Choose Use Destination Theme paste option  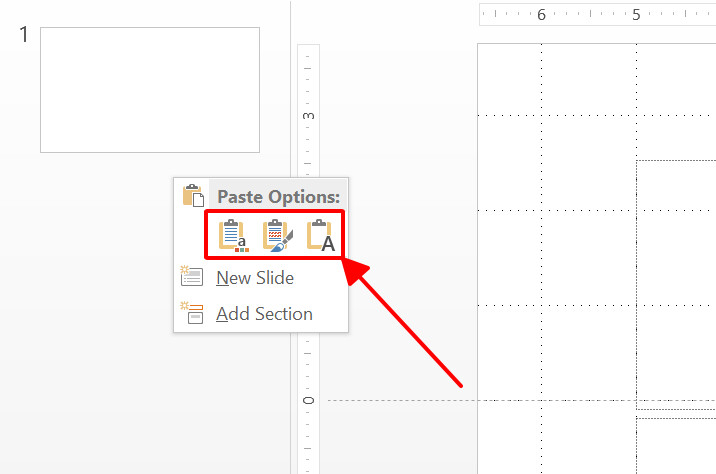(233, 236)
